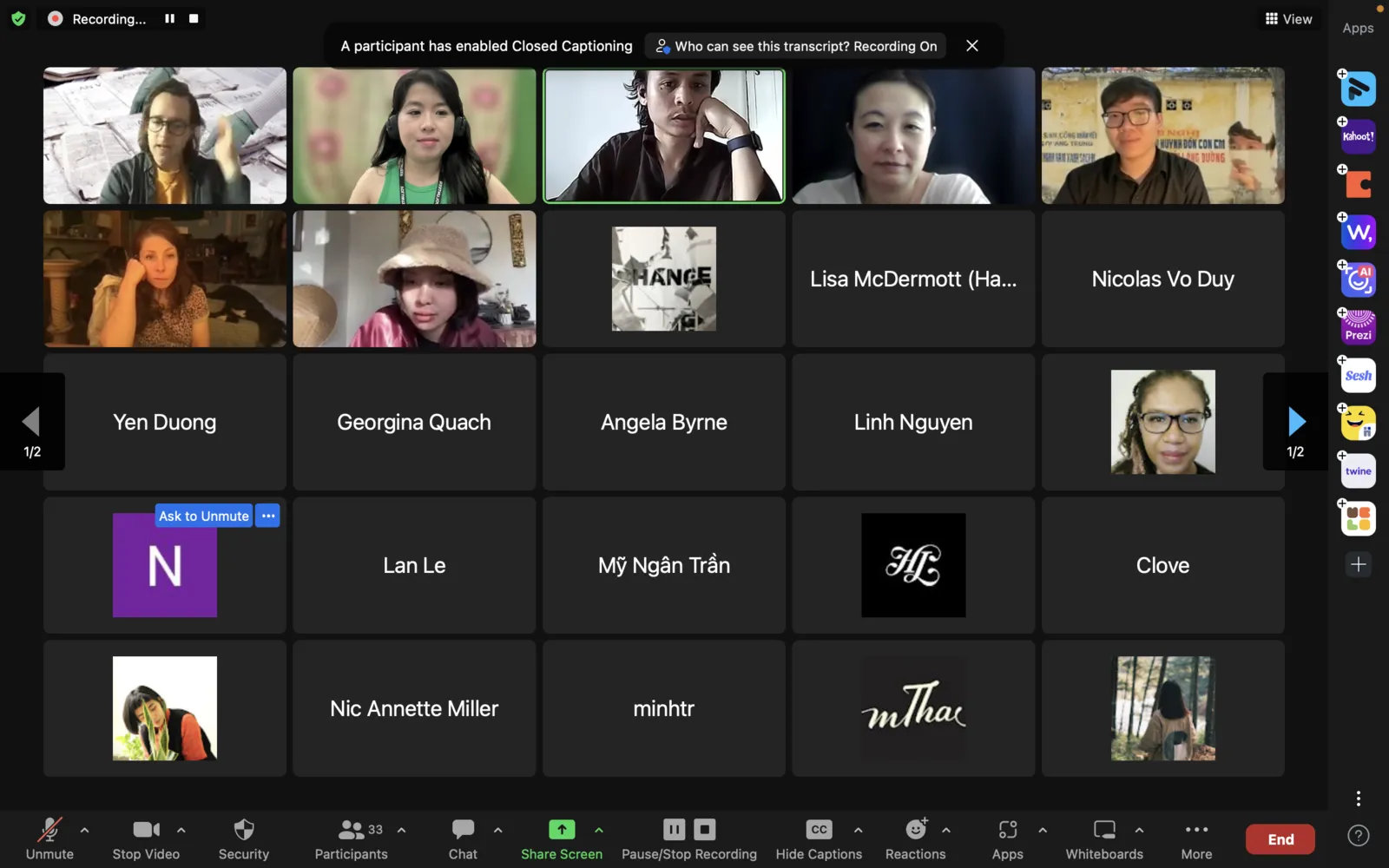Open the Reactions emoji menu

click(915, 831)
